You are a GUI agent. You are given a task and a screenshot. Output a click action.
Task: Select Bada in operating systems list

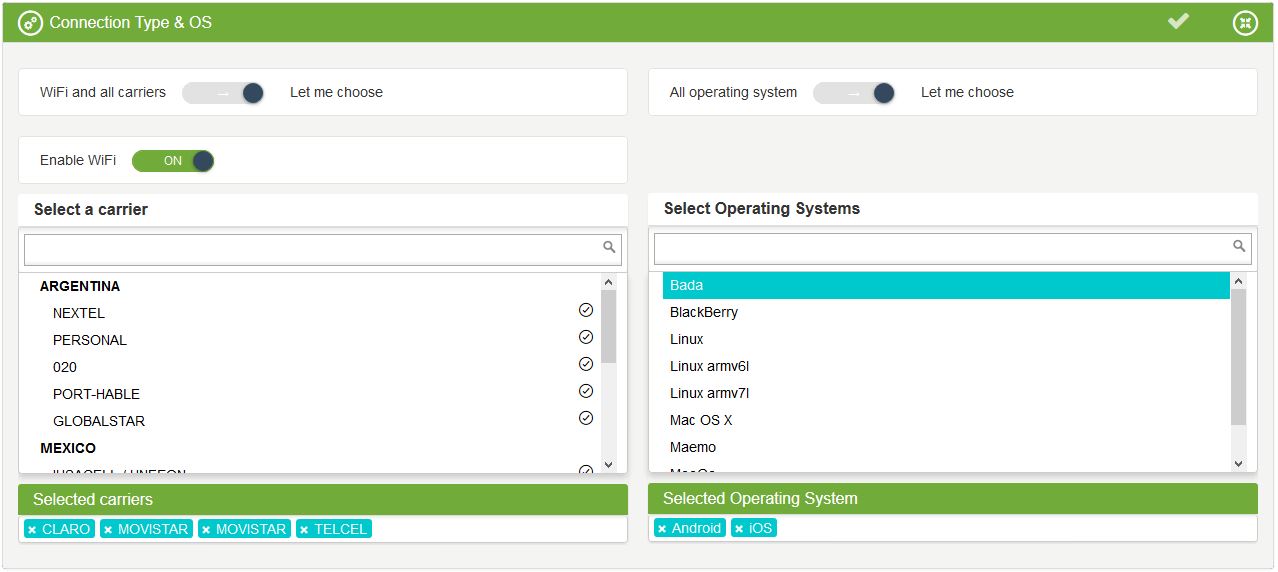(946, 285)
